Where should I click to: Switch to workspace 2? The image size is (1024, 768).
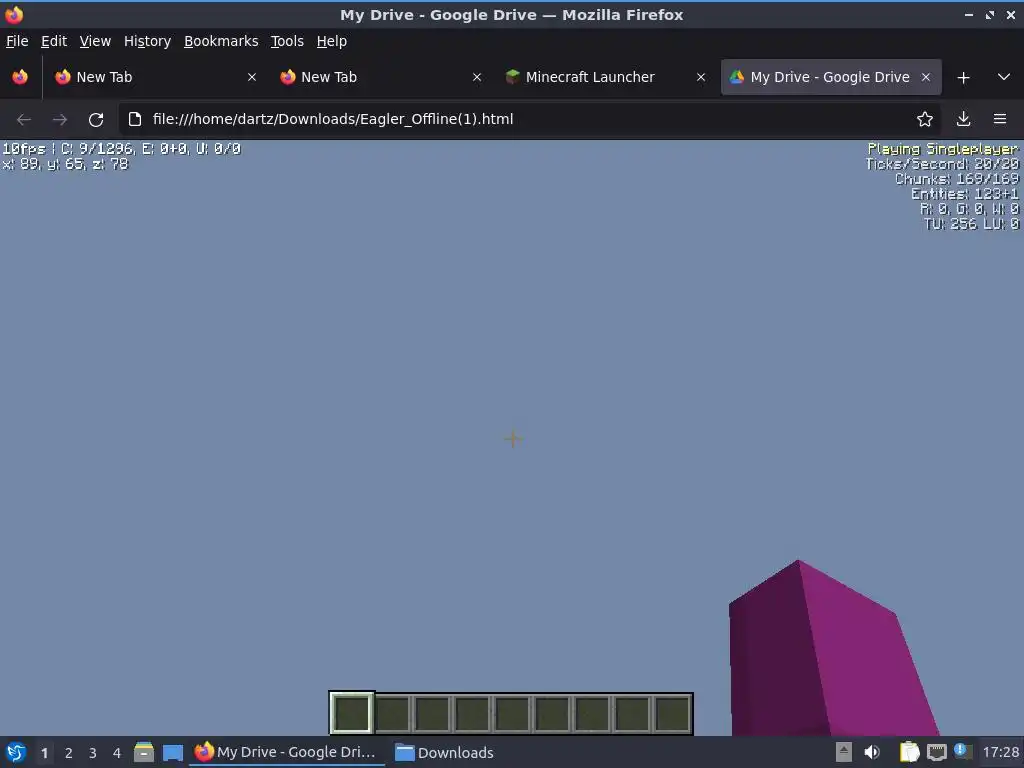[x=69, y=753]
